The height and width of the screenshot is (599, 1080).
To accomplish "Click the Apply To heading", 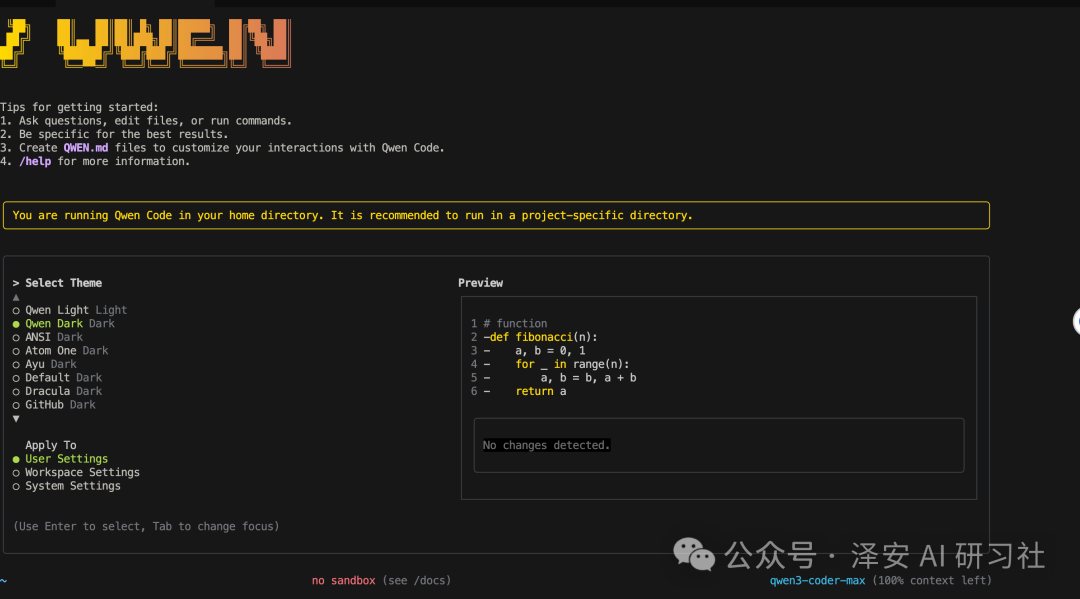I will pos(51,445).
